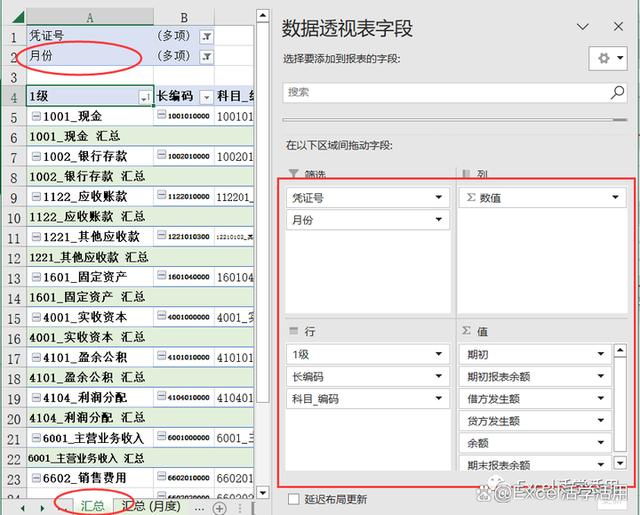Open the pivot field pane options chevron
The width and height of the screenshot is (640, 515).
coord(582,27)
